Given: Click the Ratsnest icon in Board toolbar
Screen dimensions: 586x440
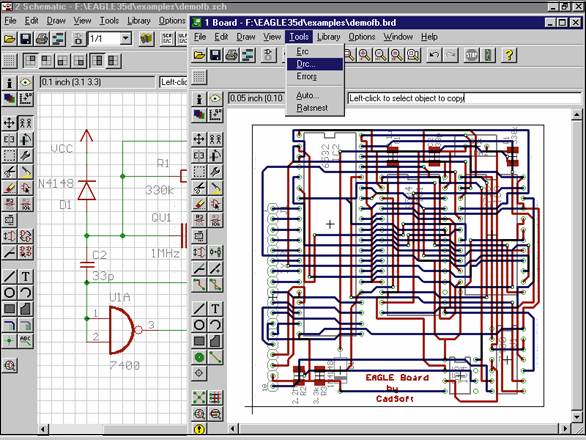Looking at the screenshot, I should (x=199, y=397).
